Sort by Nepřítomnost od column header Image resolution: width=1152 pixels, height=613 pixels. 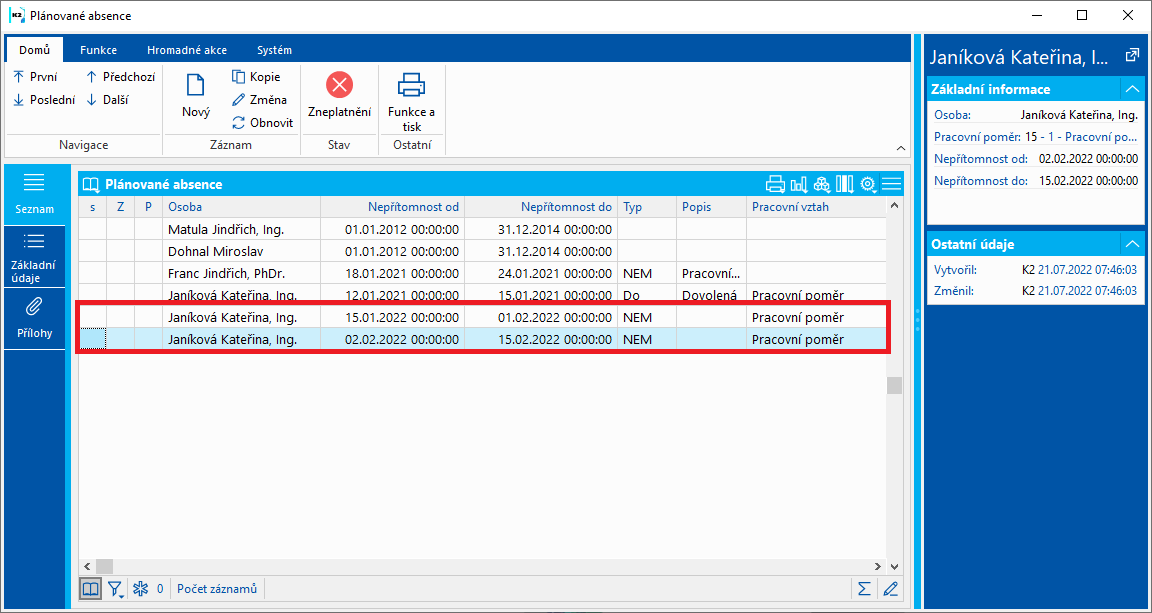[392, 207]
